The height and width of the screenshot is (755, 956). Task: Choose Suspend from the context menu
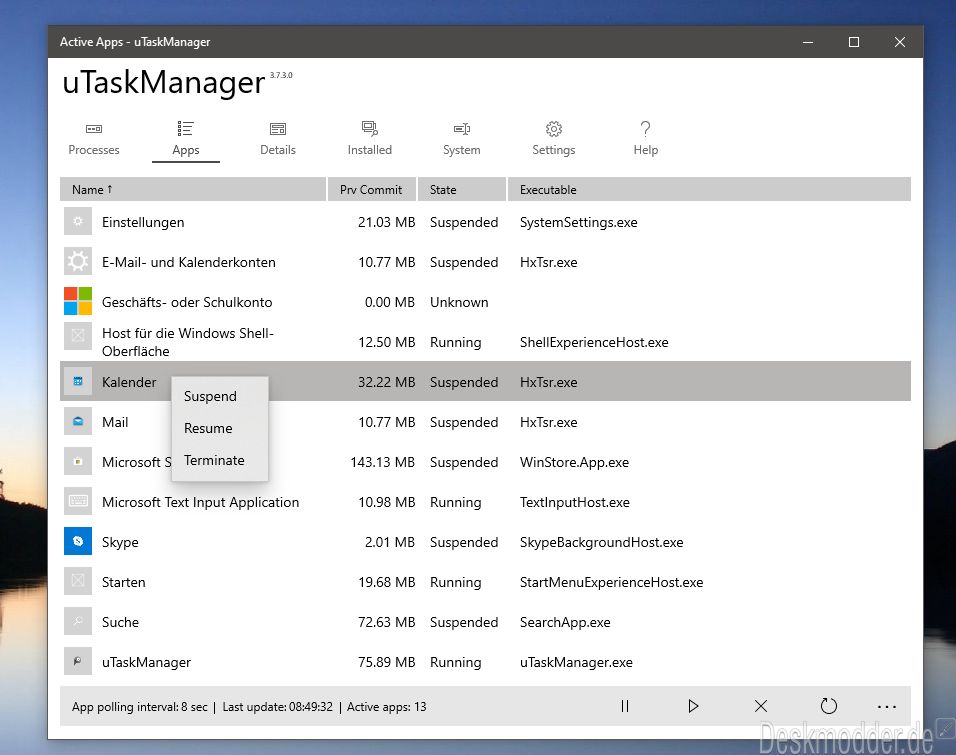tap(210, 396)
